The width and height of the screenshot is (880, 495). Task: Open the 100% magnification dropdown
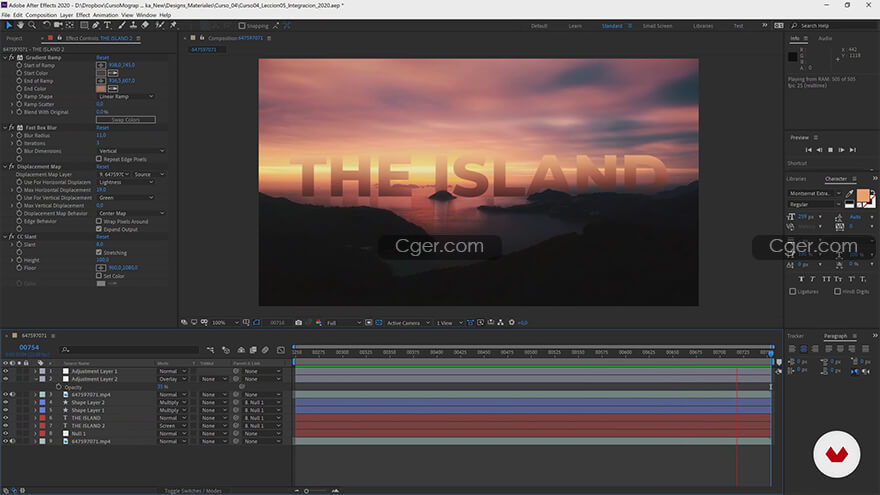click(x=224, y=323)
